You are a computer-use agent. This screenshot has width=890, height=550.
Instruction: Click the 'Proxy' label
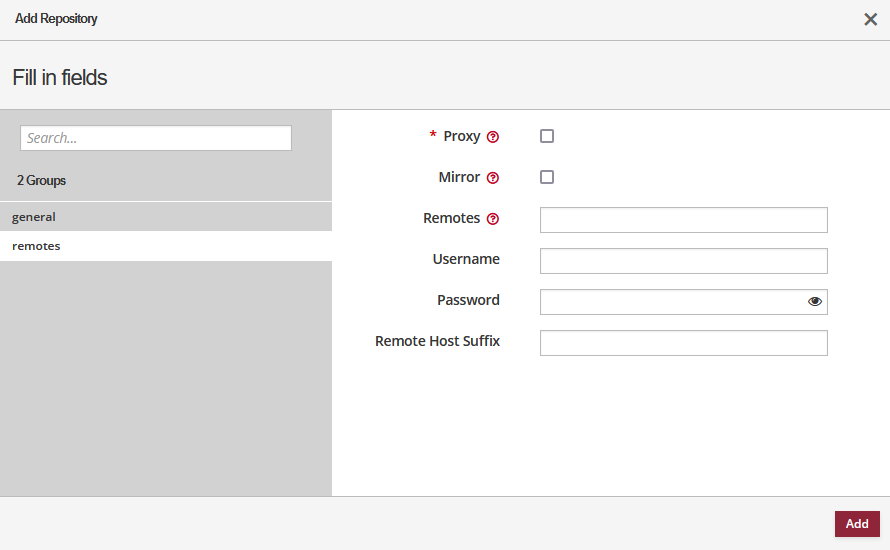[461, 136]
